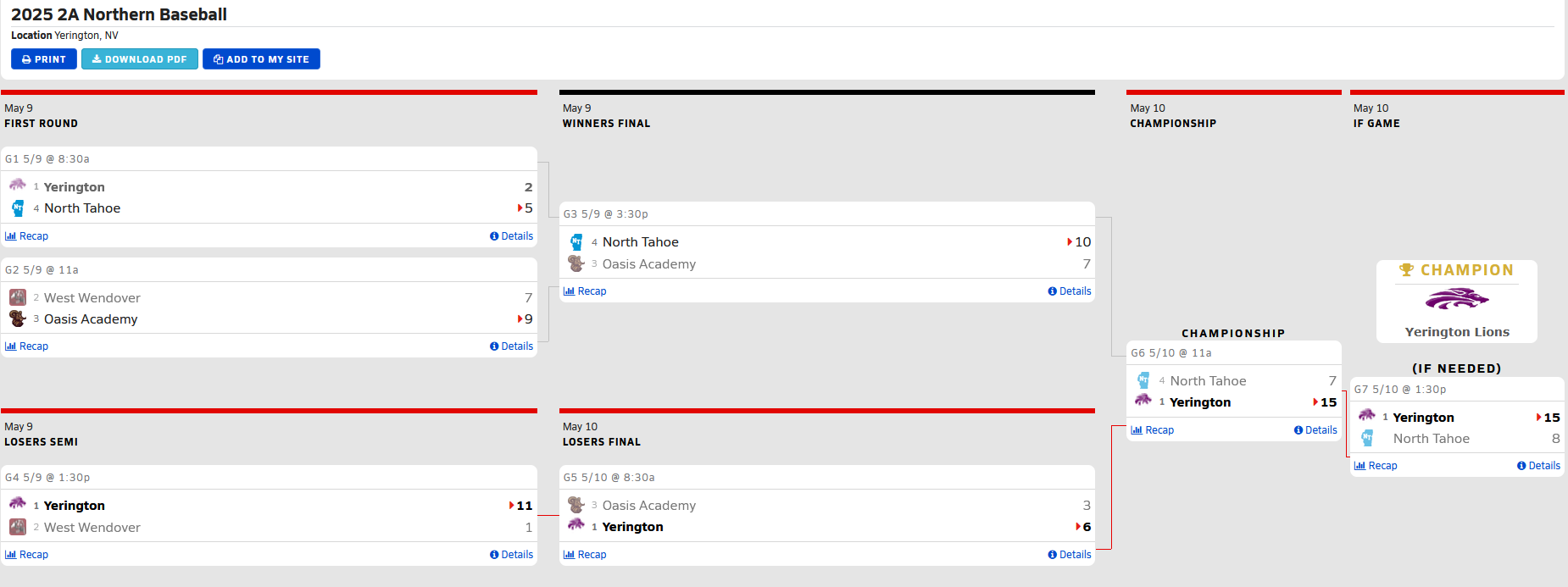Screen dimensions: 1568x587
Task: Select West Wendover name in G4
Action: [x=92, y=528]
